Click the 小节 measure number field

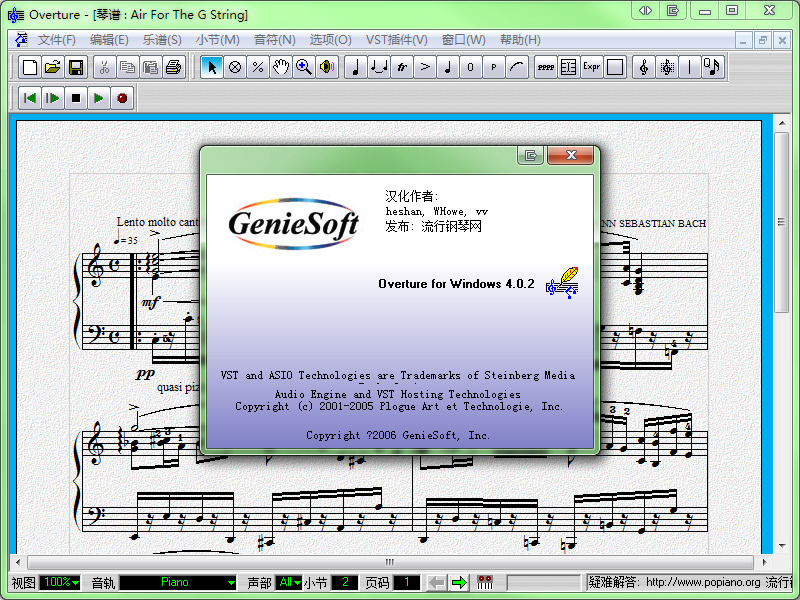point(345,582)
